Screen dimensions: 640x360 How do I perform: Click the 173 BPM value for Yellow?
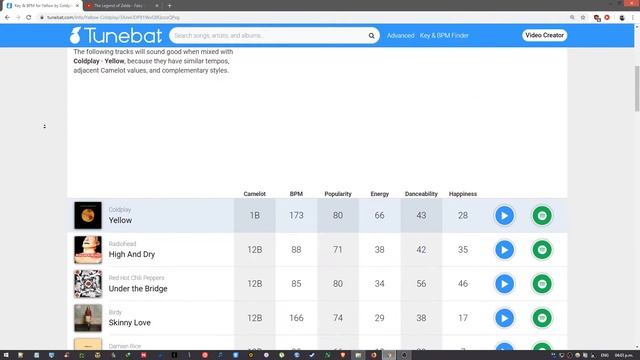[x=296, y=216]
